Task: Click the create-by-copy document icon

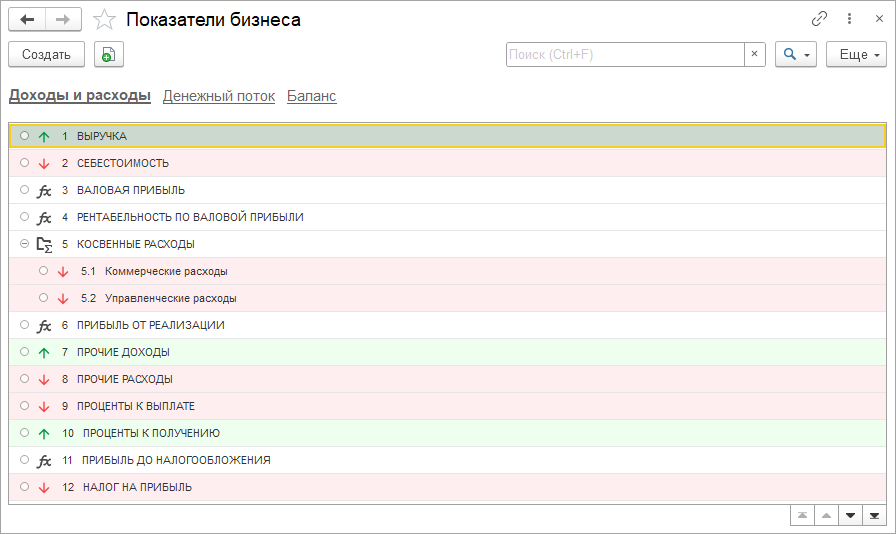Action: (x=108, y=55)
